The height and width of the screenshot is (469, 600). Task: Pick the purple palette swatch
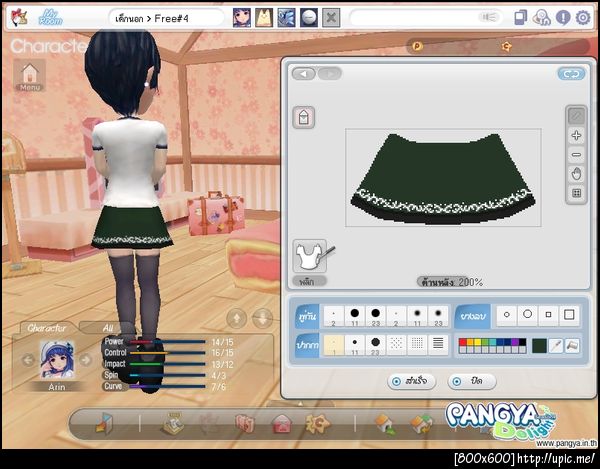coord(515,342)
